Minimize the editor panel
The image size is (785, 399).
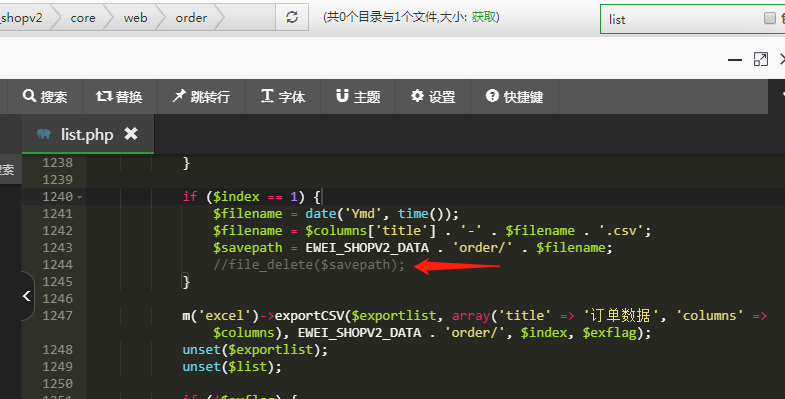coord(735,60)
